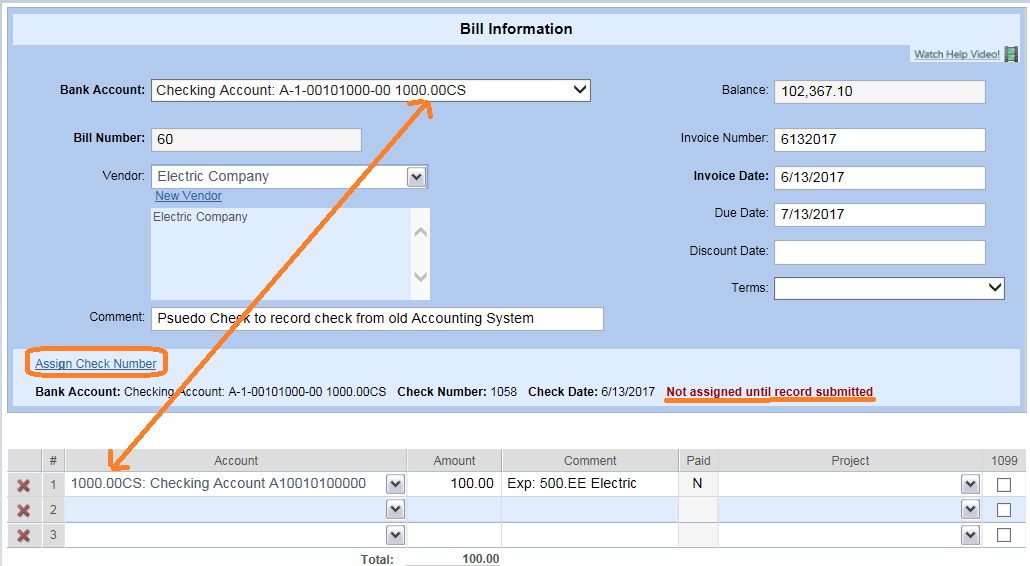The image size is (1030, 566).
Task: Click the Assign Check Number link
Action: click(x=96, y=363)
